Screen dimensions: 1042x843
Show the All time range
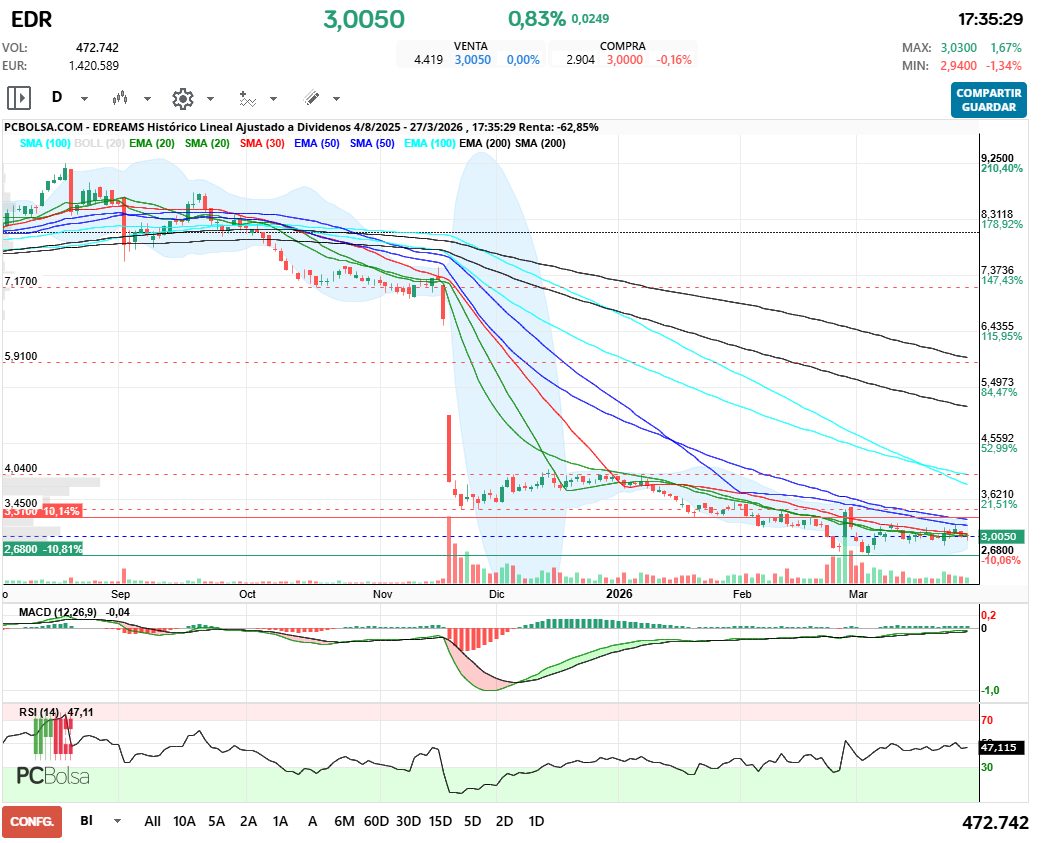click(152, 821)
